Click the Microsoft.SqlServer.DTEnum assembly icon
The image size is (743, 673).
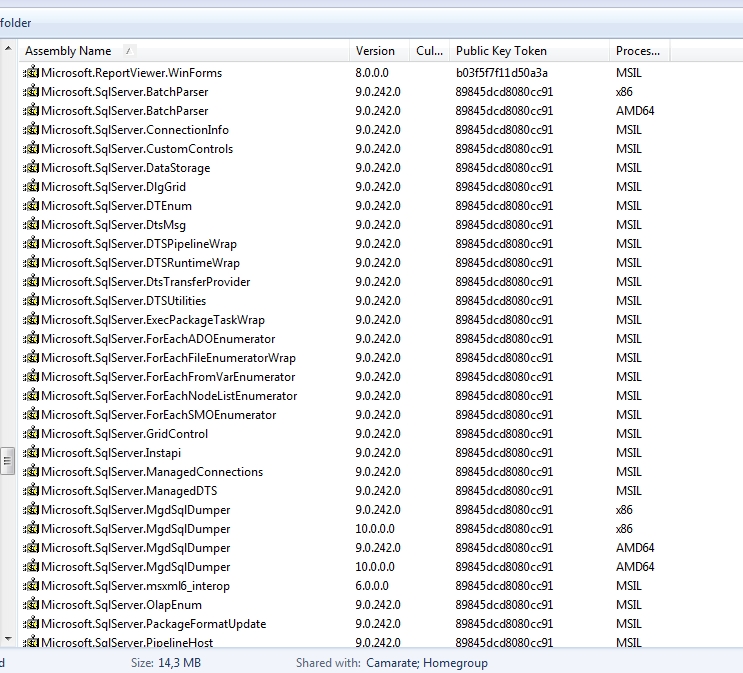coord(31,206)
